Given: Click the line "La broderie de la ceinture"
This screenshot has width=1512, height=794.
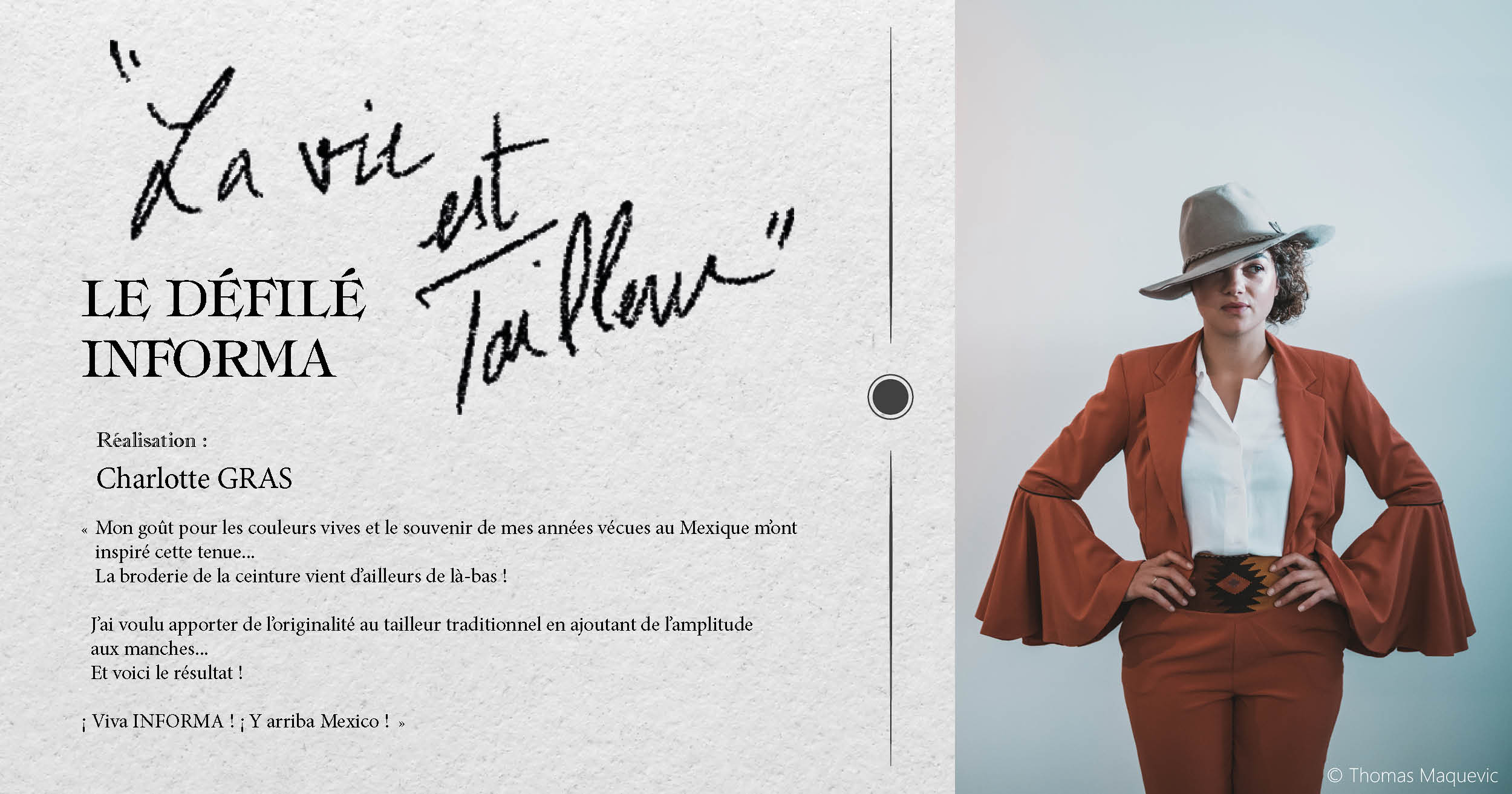Looking at the screenshot, I should pyautogui.click(x=301, y=576).
